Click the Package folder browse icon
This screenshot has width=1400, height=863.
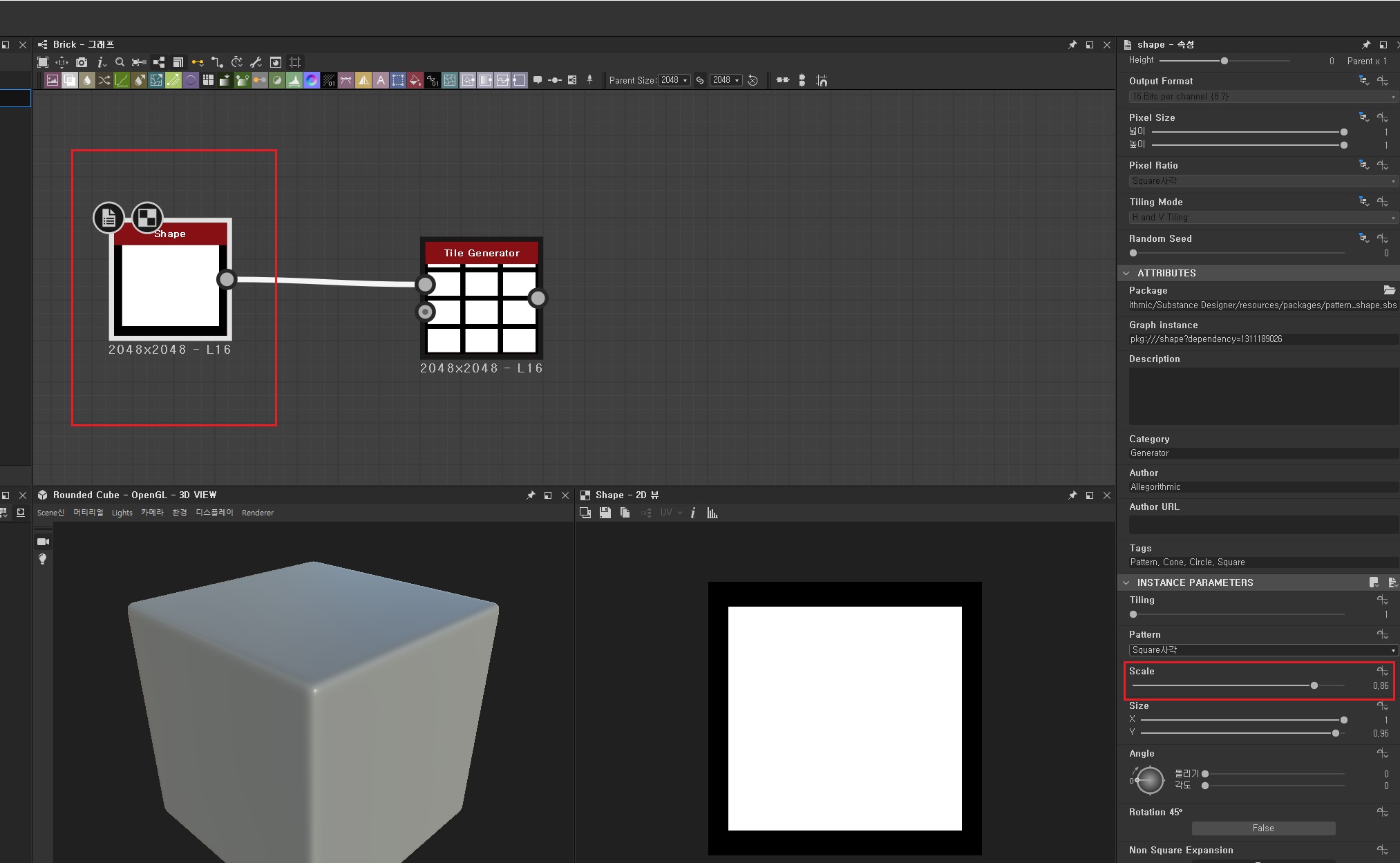1389,290
